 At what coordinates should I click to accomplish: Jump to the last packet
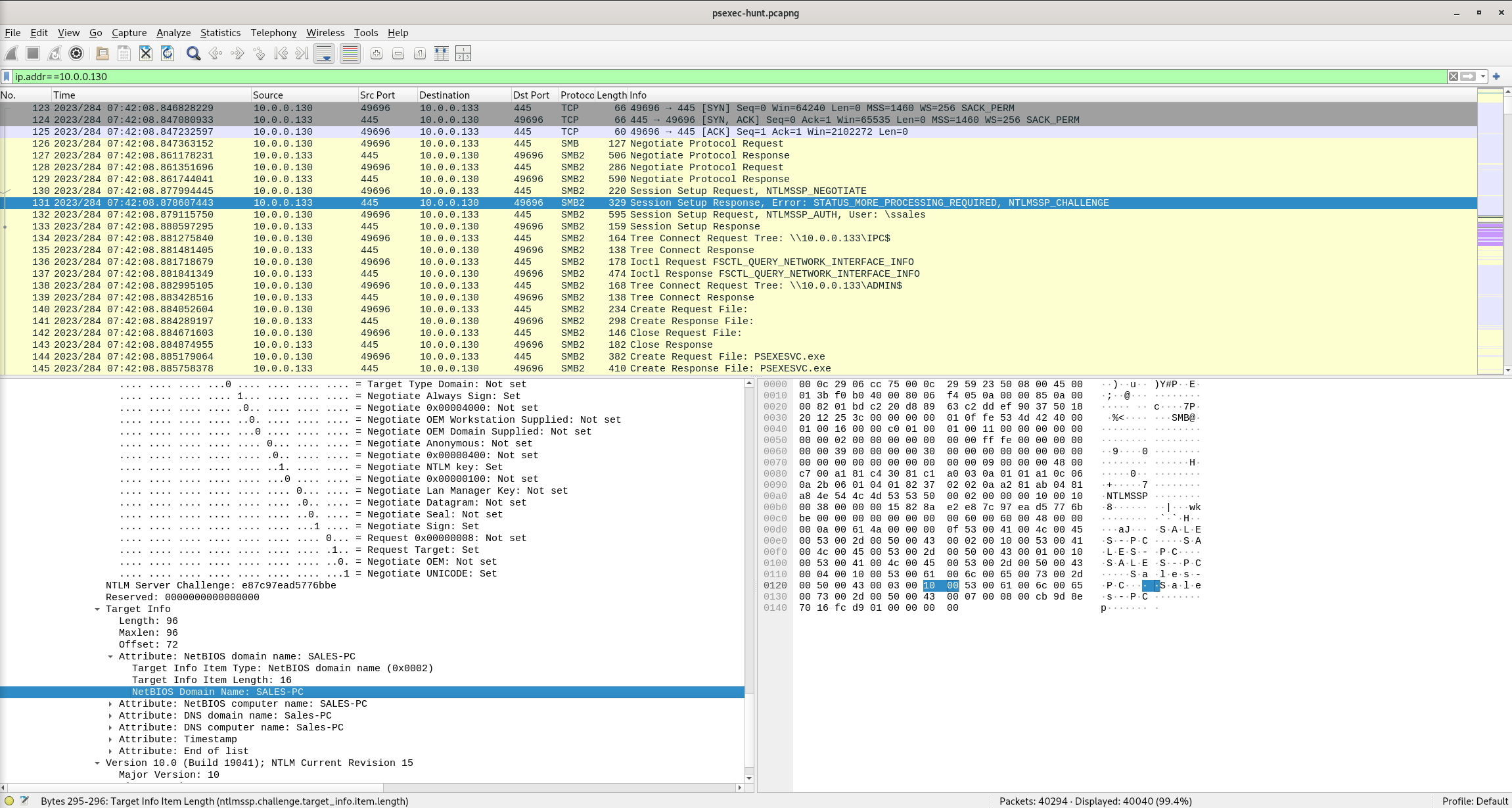(x=302, y=54)
